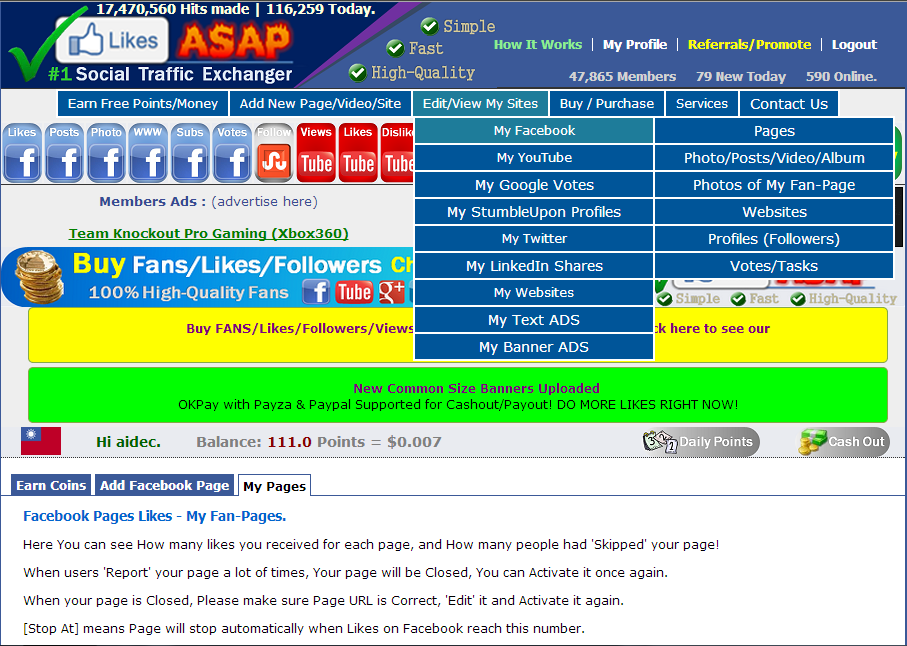Image resolution: width=907 pixels, height=646 pixels.
Task: Switch to My Pages tab
Action: pos(275,486)
